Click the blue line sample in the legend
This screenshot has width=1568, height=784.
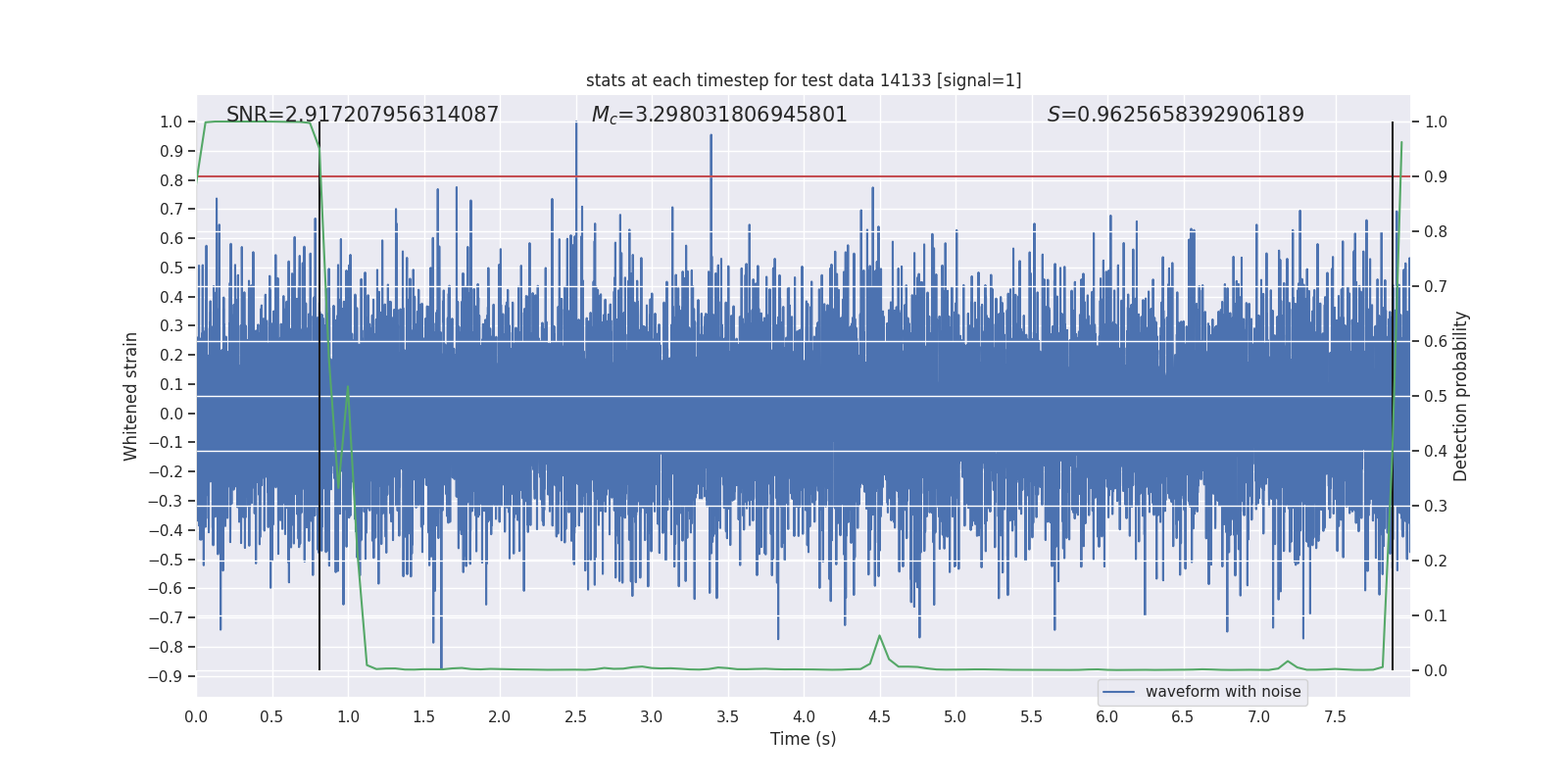tap(1118, 692)
